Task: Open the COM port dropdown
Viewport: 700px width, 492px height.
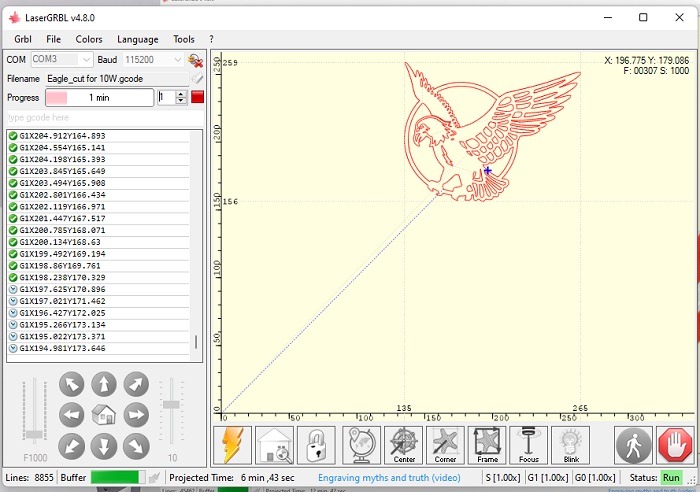Action: (x=86, y=60)
